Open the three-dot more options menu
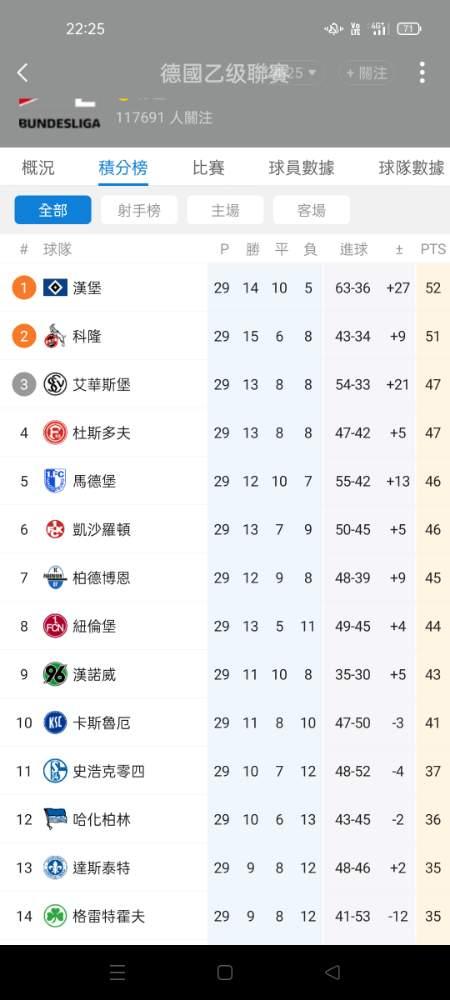Viewport: 450px width, 1000px height. (422, 73)
